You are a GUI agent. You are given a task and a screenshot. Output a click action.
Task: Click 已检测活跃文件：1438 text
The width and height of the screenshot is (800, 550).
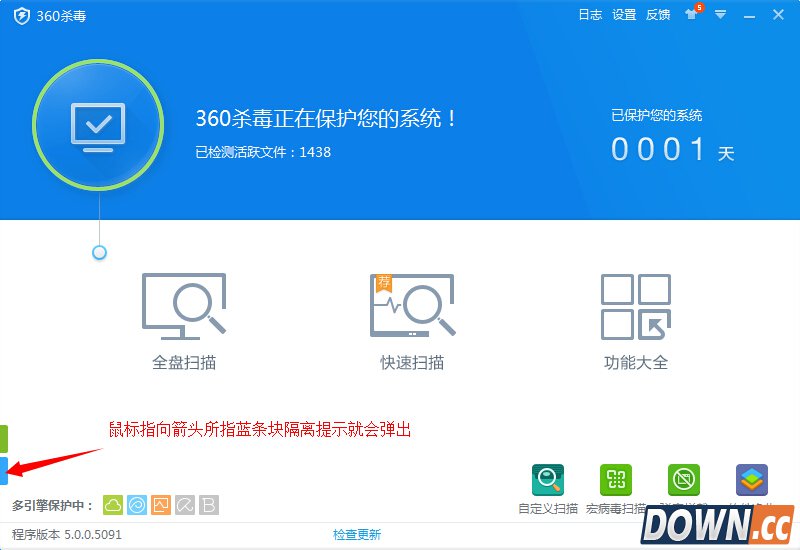click(x=263, y=152)
